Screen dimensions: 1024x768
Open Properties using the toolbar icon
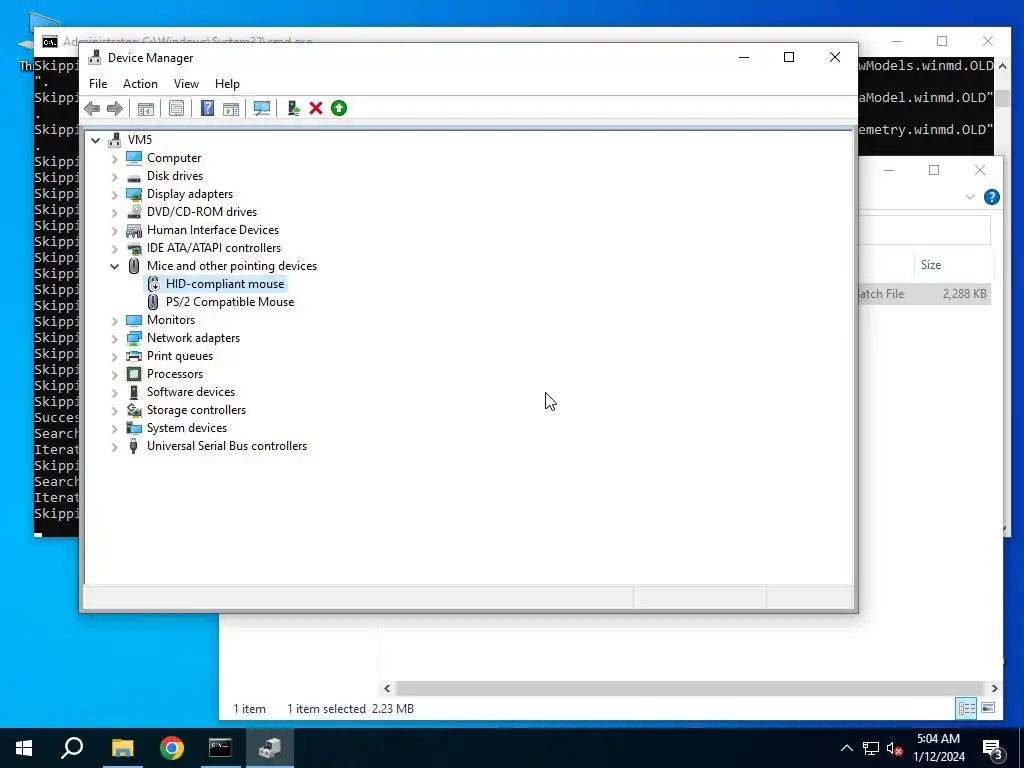[176, 108]
